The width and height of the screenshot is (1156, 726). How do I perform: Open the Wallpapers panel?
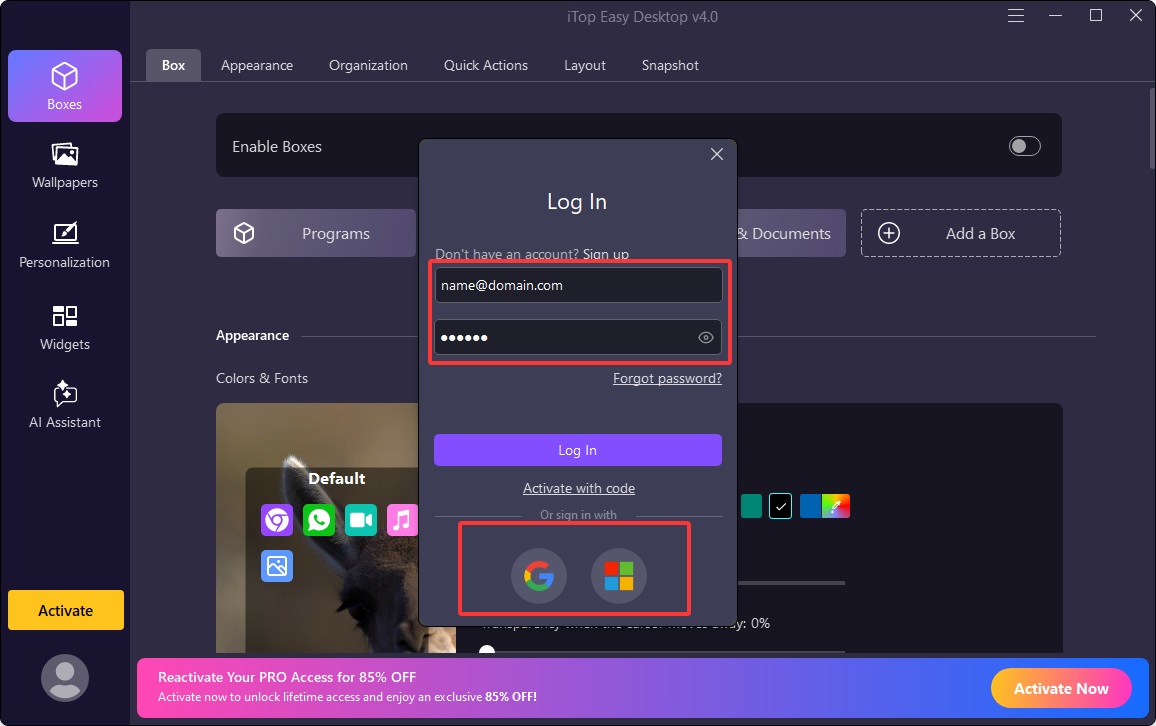tap(64, 165)
